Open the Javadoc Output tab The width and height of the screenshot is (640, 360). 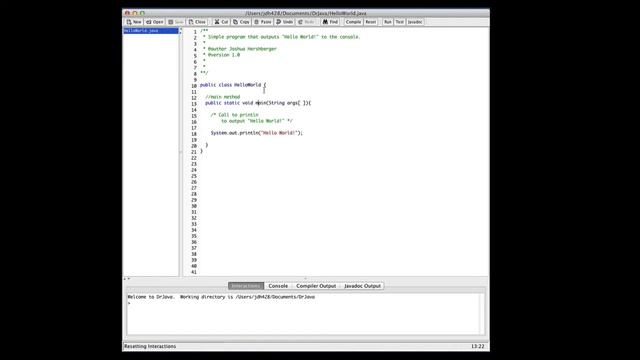[362, 286]
